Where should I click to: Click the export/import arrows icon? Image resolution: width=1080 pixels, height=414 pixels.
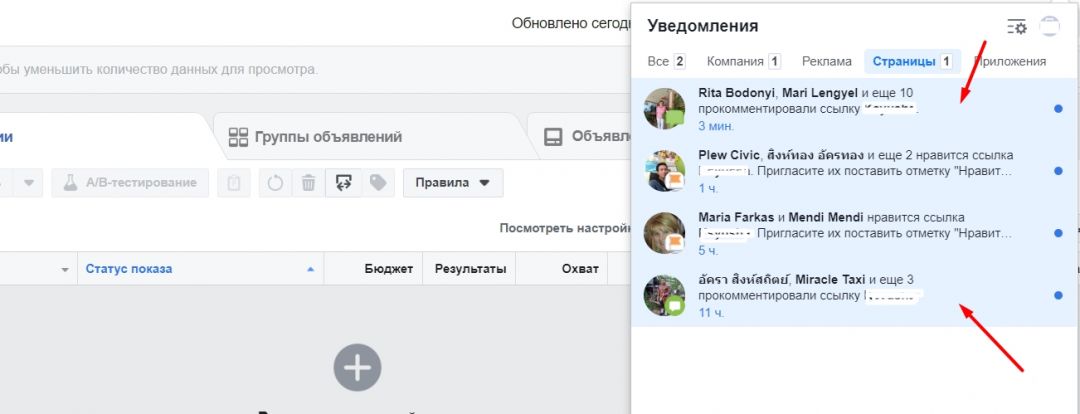tap(343, 183)
